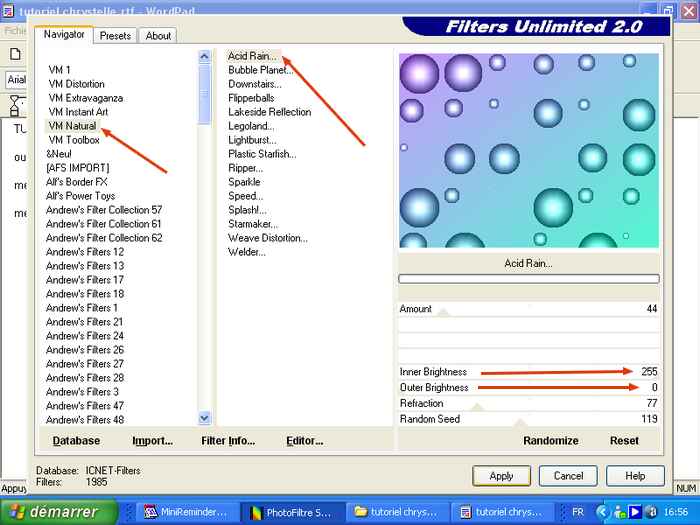Viewport: 700px width, 525px height.
Task: Click the Randomize button
Action: pyautogui.click(x=551, y=441)
